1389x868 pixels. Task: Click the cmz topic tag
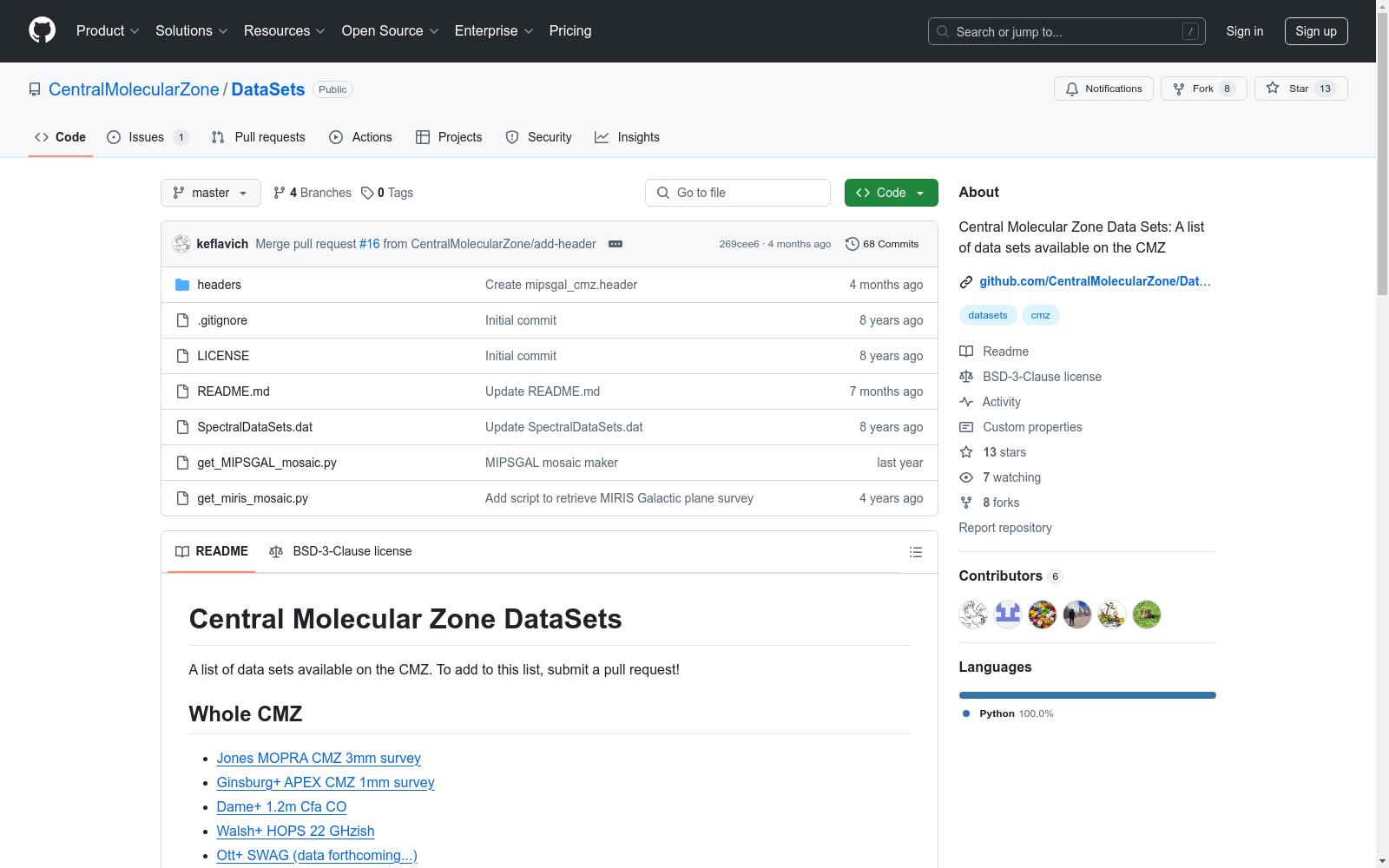click(1041, 315)
